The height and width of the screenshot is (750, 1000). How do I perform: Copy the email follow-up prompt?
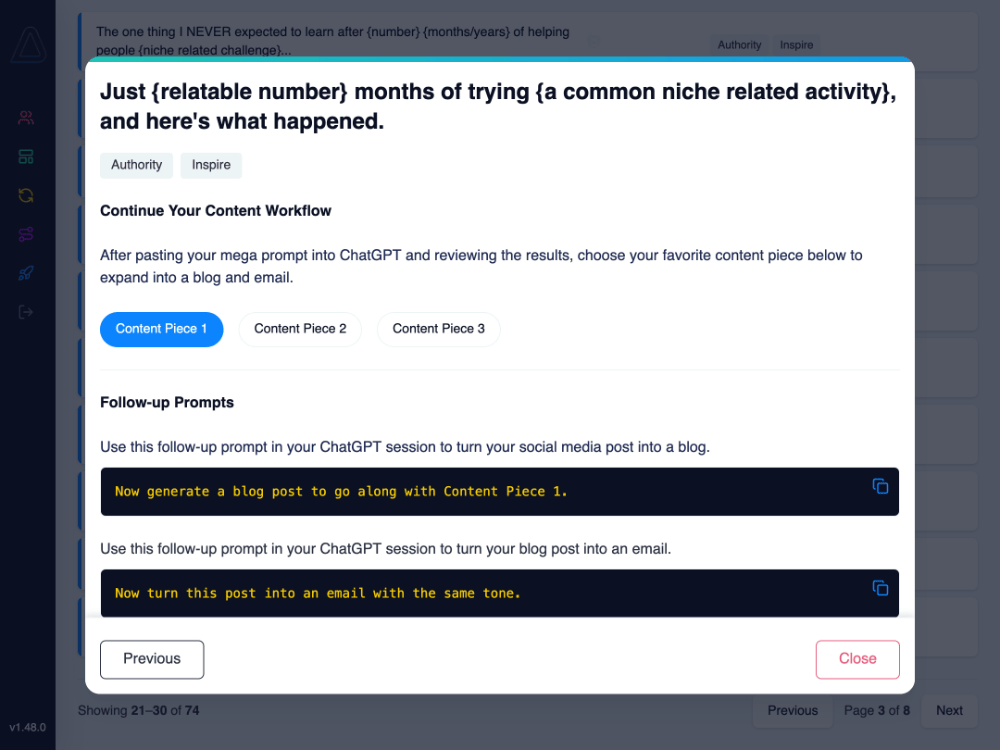coord(880,588)
